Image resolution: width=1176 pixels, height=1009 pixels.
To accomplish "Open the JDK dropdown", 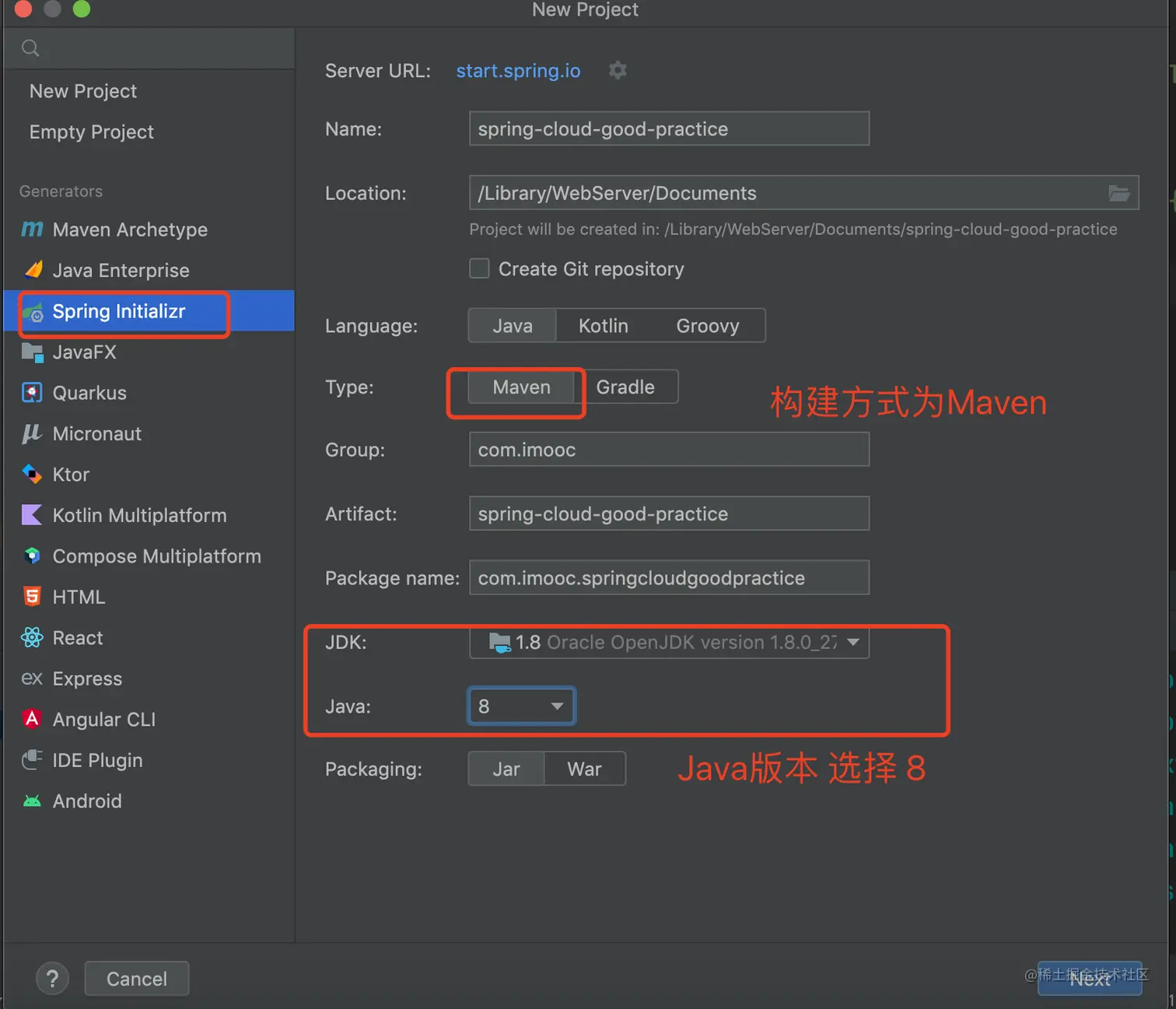I will pos(669,642).
